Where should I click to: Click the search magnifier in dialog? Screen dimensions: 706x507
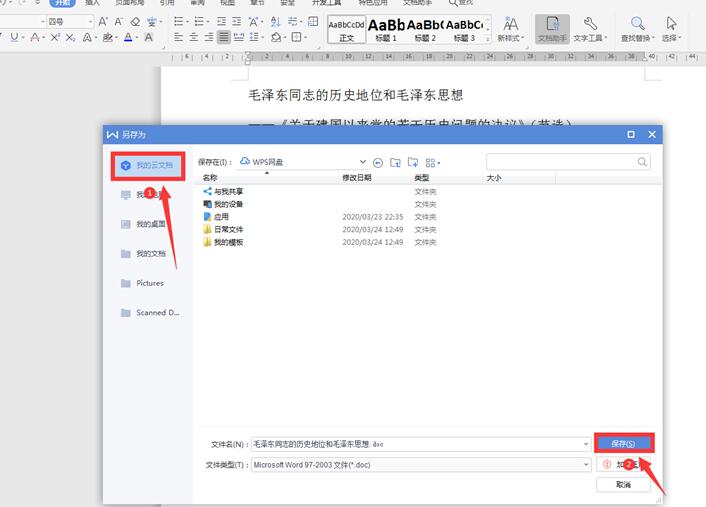click(642, 161)
